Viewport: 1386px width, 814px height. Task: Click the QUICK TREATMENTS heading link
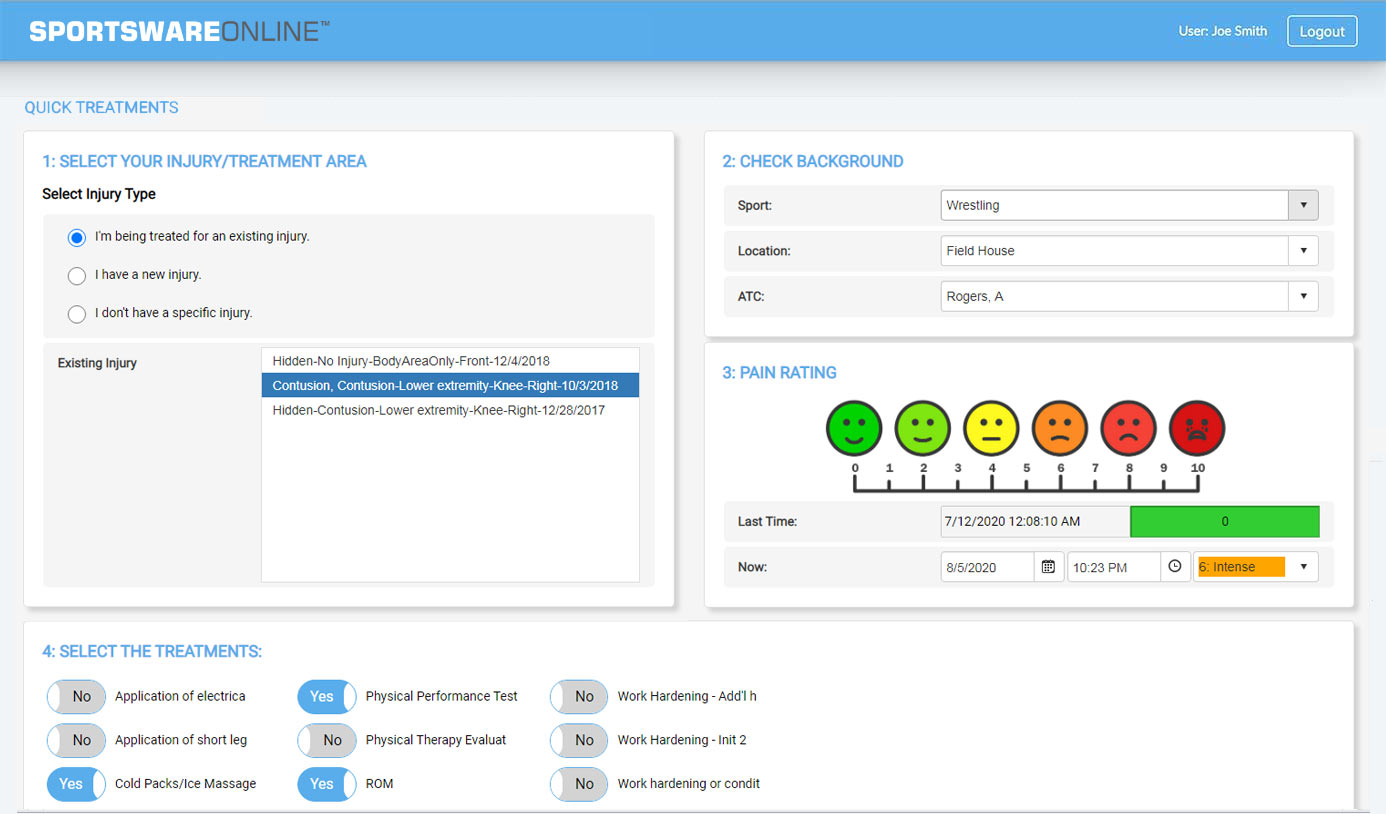pos(101,107)
